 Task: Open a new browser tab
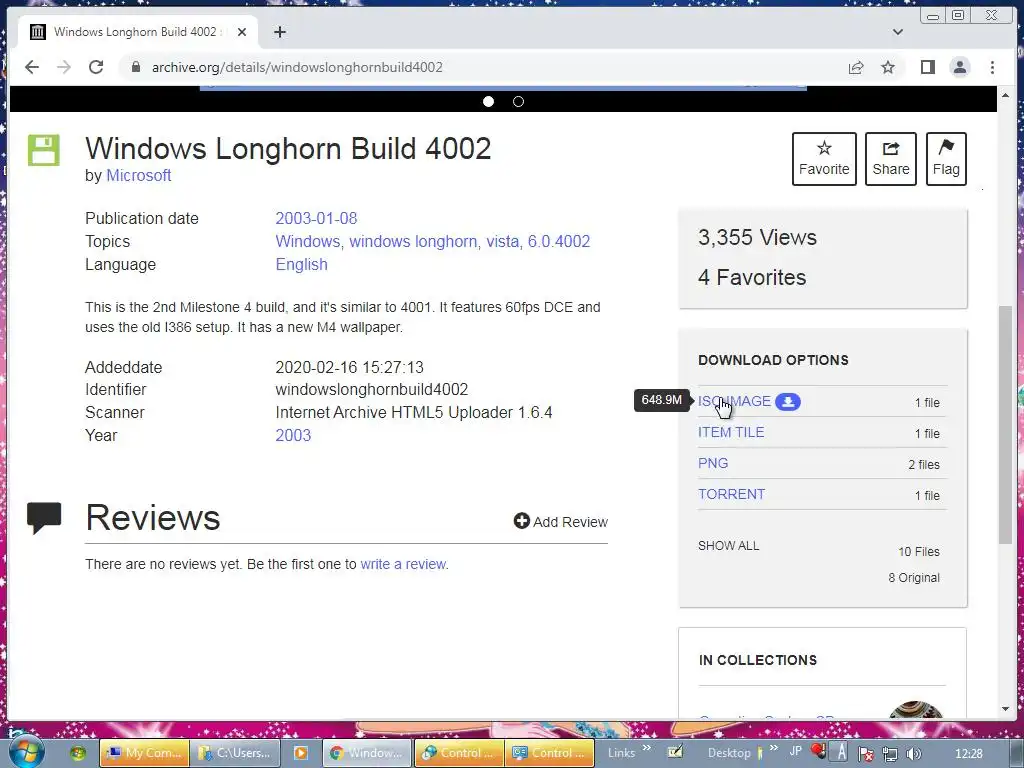tap(280, 32)
